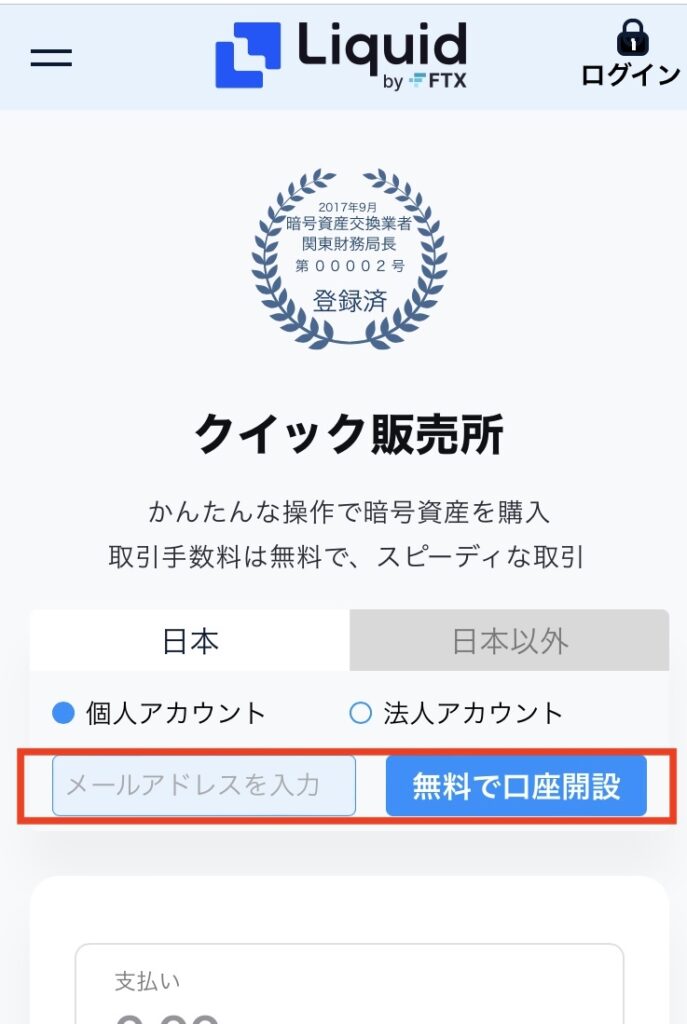Tap the ログイン text label
Viewport: 687px width, 1024px height.
click(x=631, y=75)
